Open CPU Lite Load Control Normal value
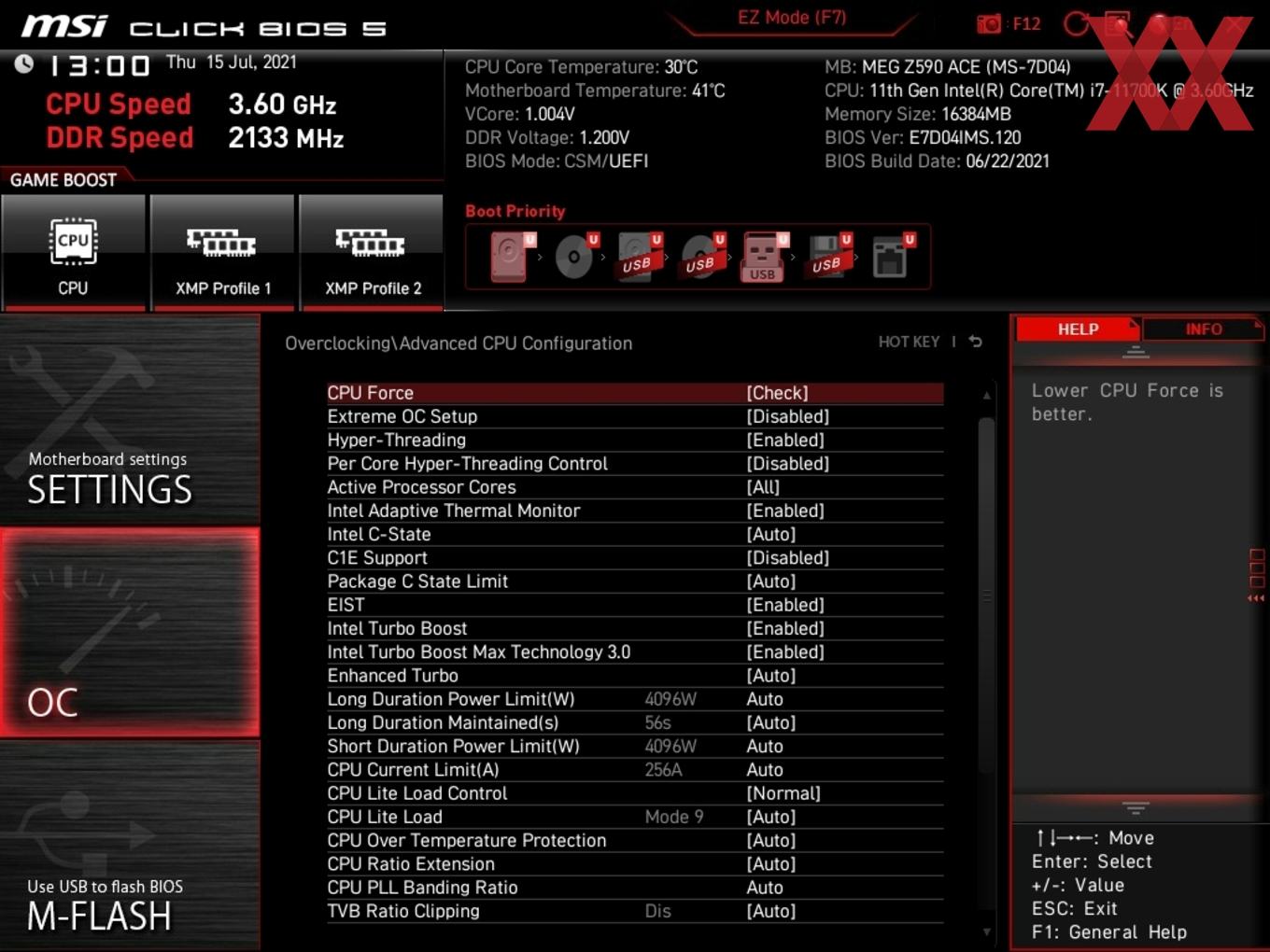Screen dimensions: 1270x952 tap(783, 793)
